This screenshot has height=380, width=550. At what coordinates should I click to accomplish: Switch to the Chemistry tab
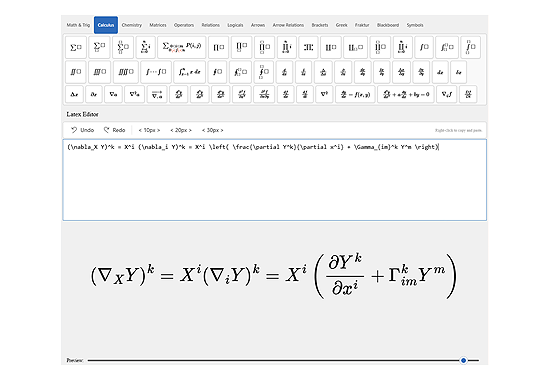pyautogui.click(x=132, y=25)
